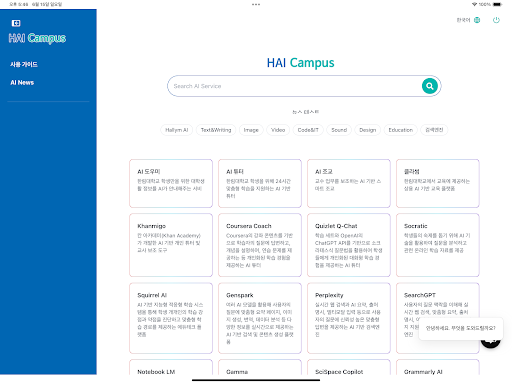Open the Grammarly AI service card
512x384 pixels.
tap(438, 367)
